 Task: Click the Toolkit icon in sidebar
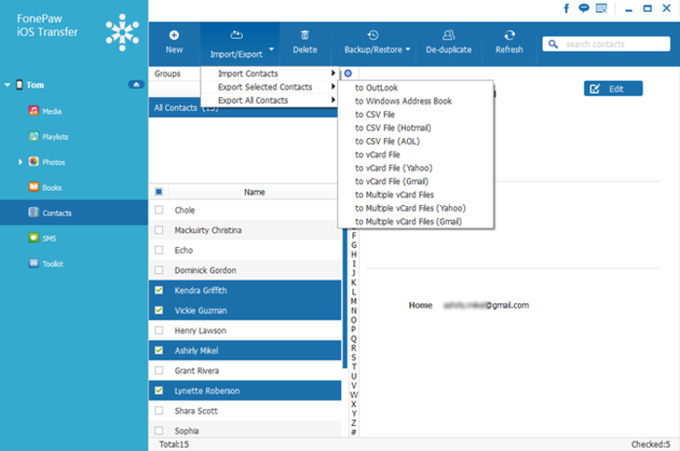coord(34,263)
